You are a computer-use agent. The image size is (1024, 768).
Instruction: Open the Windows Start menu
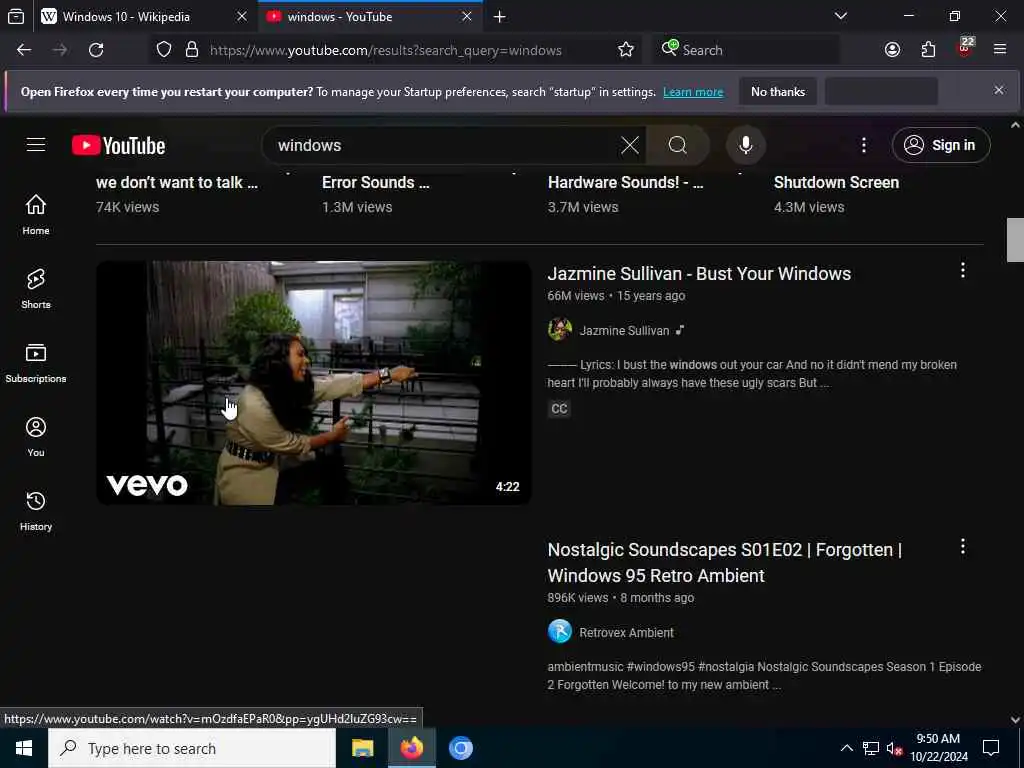pos(24,748)
